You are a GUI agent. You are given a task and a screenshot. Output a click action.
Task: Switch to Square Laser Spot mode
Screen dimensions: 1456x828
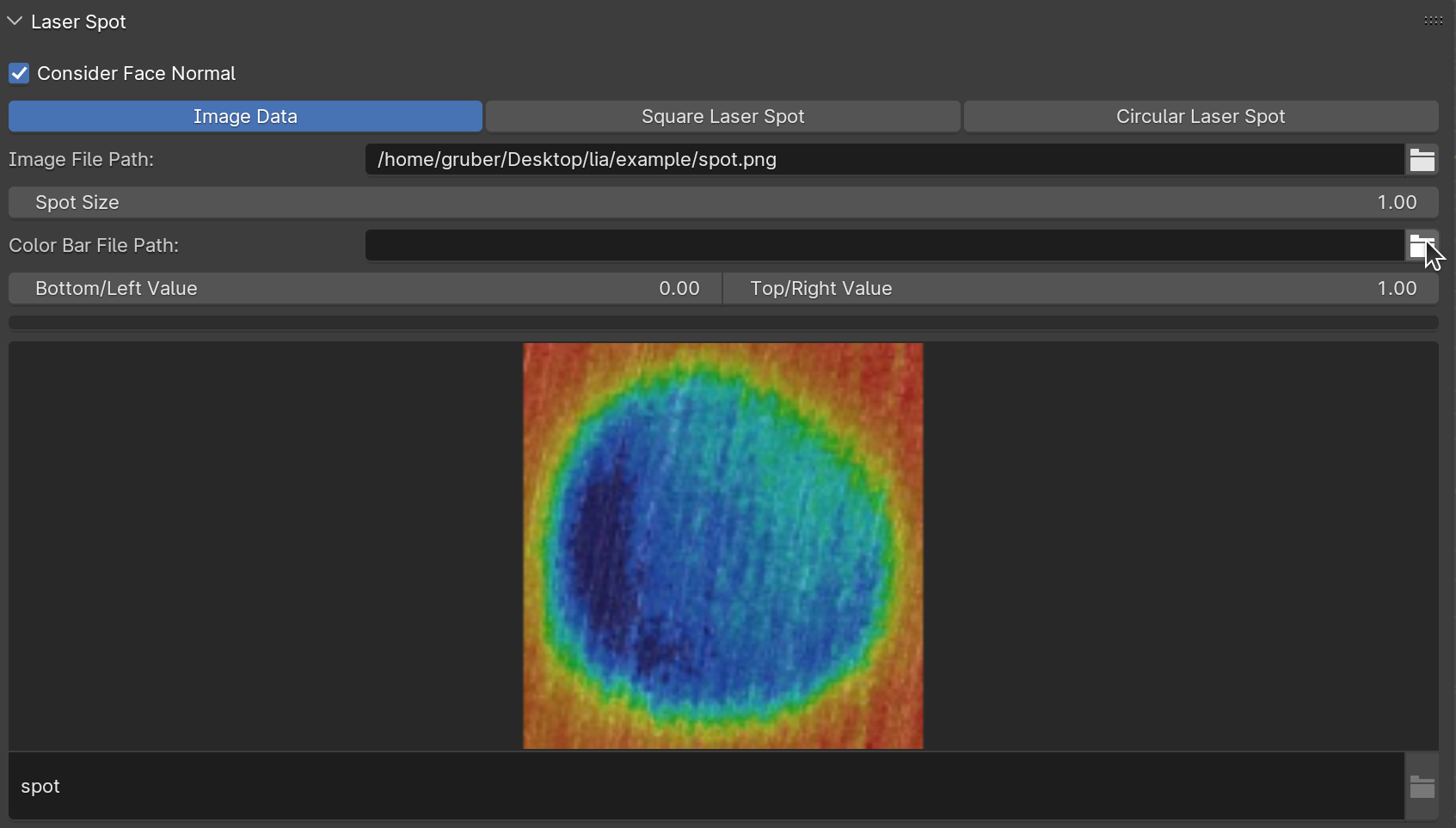[x=722, y=116]
